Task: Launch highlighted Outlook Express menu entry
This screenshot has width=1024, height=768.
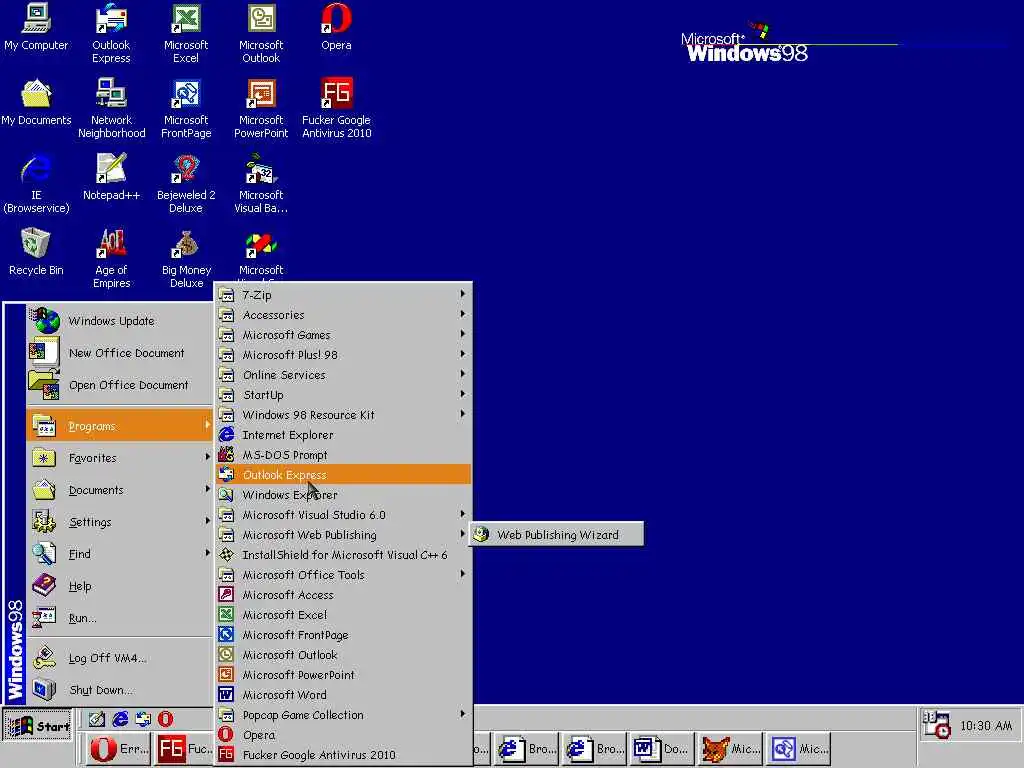Action: [x=344, y=475]
